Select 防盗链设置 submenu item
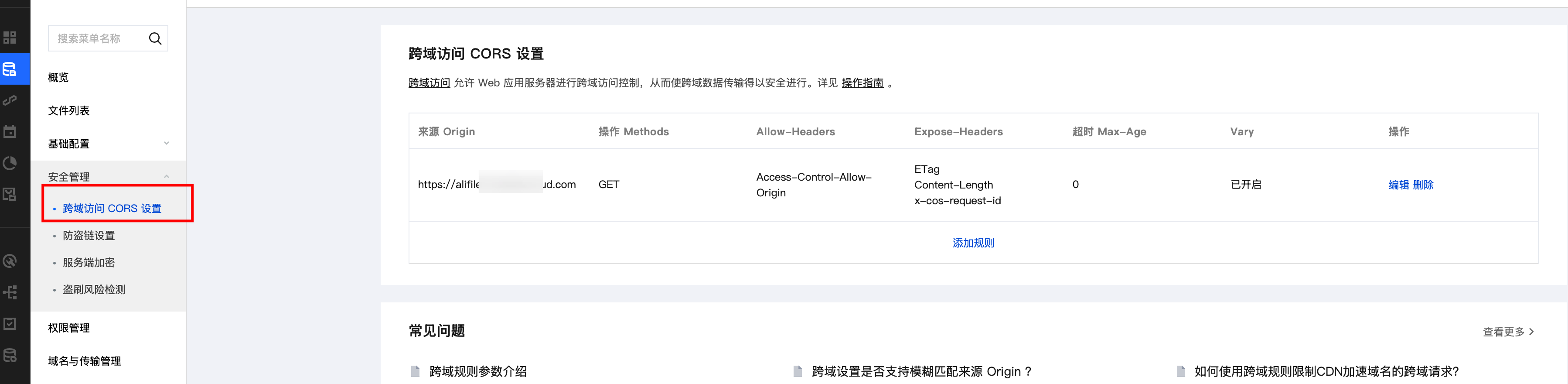Screen dimensions: 1568x384 tap(89, 236)
